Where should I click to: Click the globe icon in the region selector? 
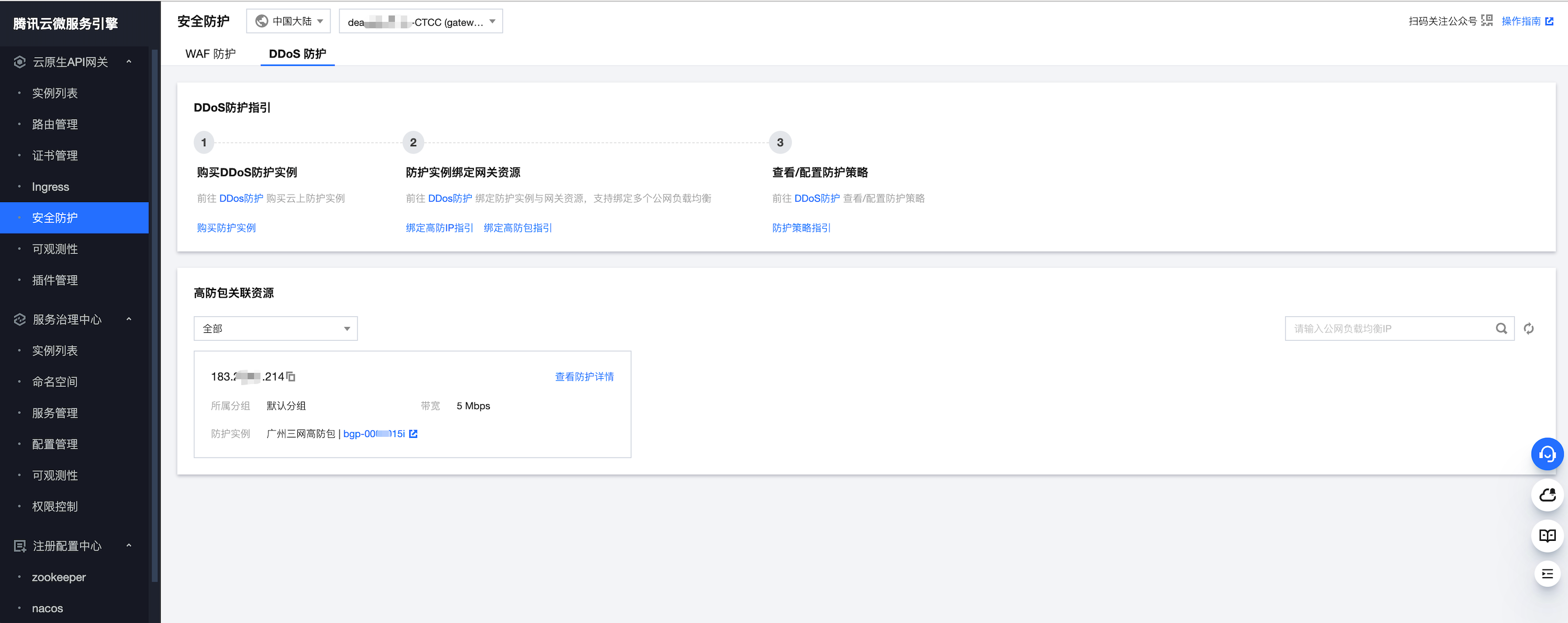(262, 21)
